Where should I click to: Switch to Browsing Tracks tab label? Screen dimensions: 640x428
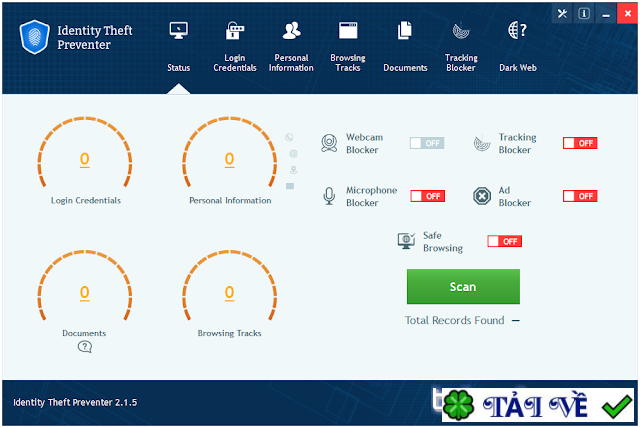[x=348, y=63]
